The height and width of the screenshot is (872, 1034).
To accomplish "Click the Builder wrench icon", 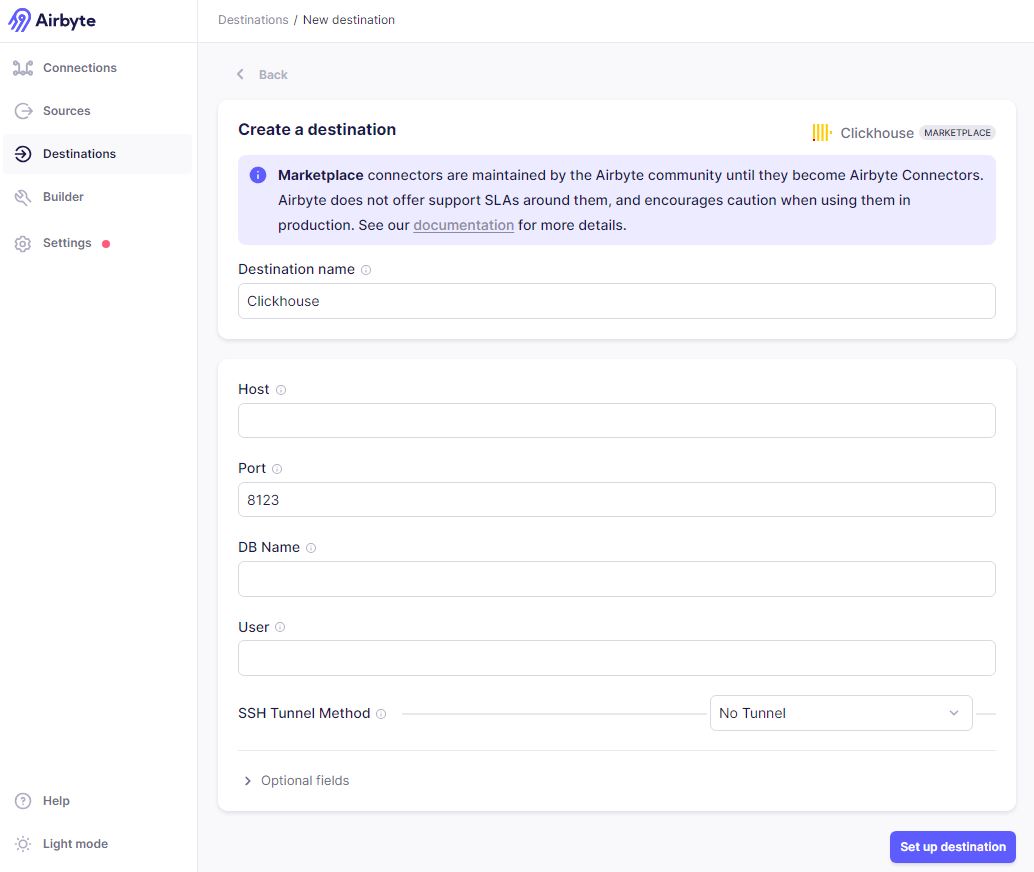I will coord(23,197).
